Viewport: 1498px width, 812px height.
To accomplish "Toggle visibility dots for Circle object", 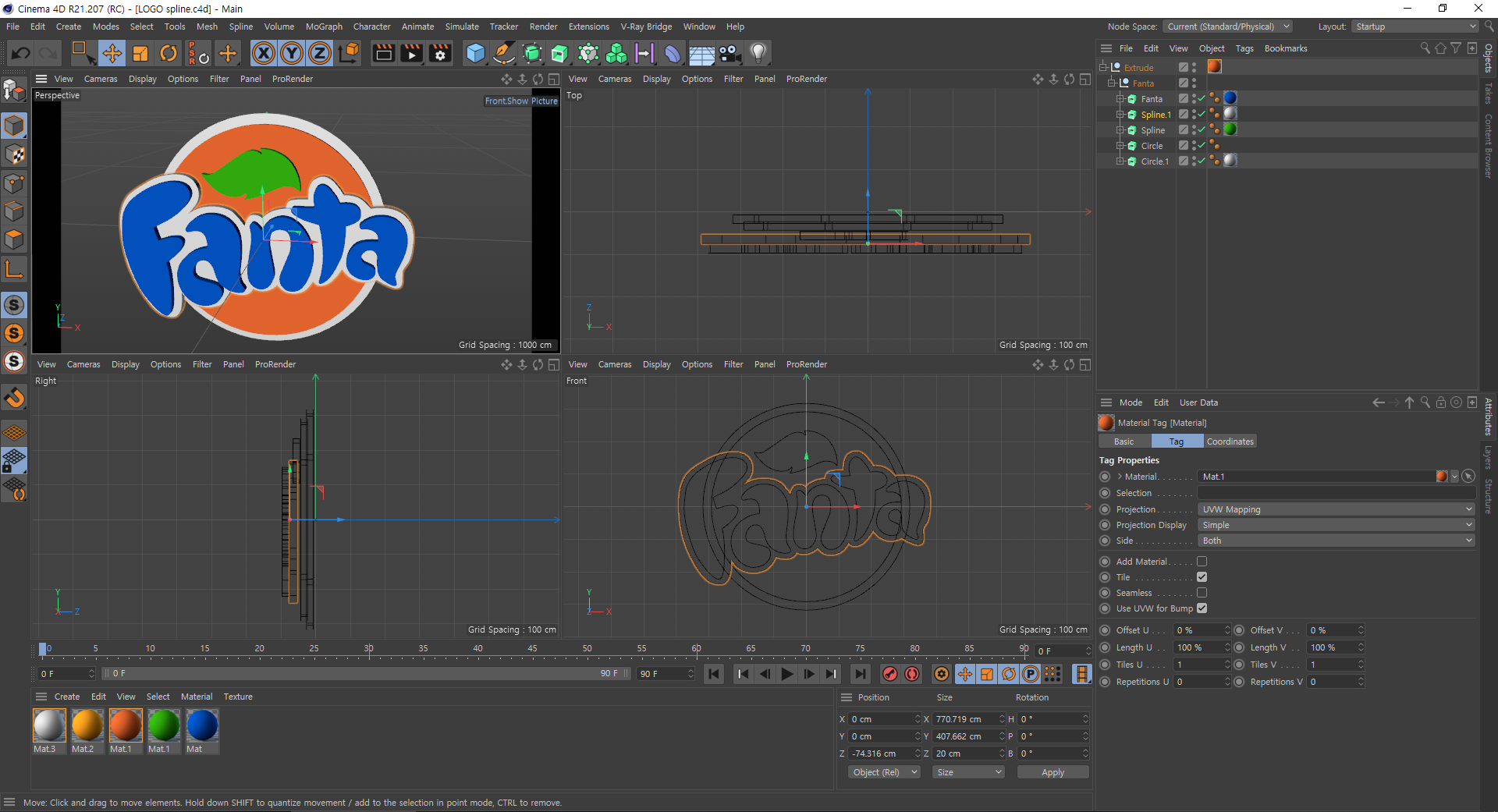I will [x=1194, y=145].
